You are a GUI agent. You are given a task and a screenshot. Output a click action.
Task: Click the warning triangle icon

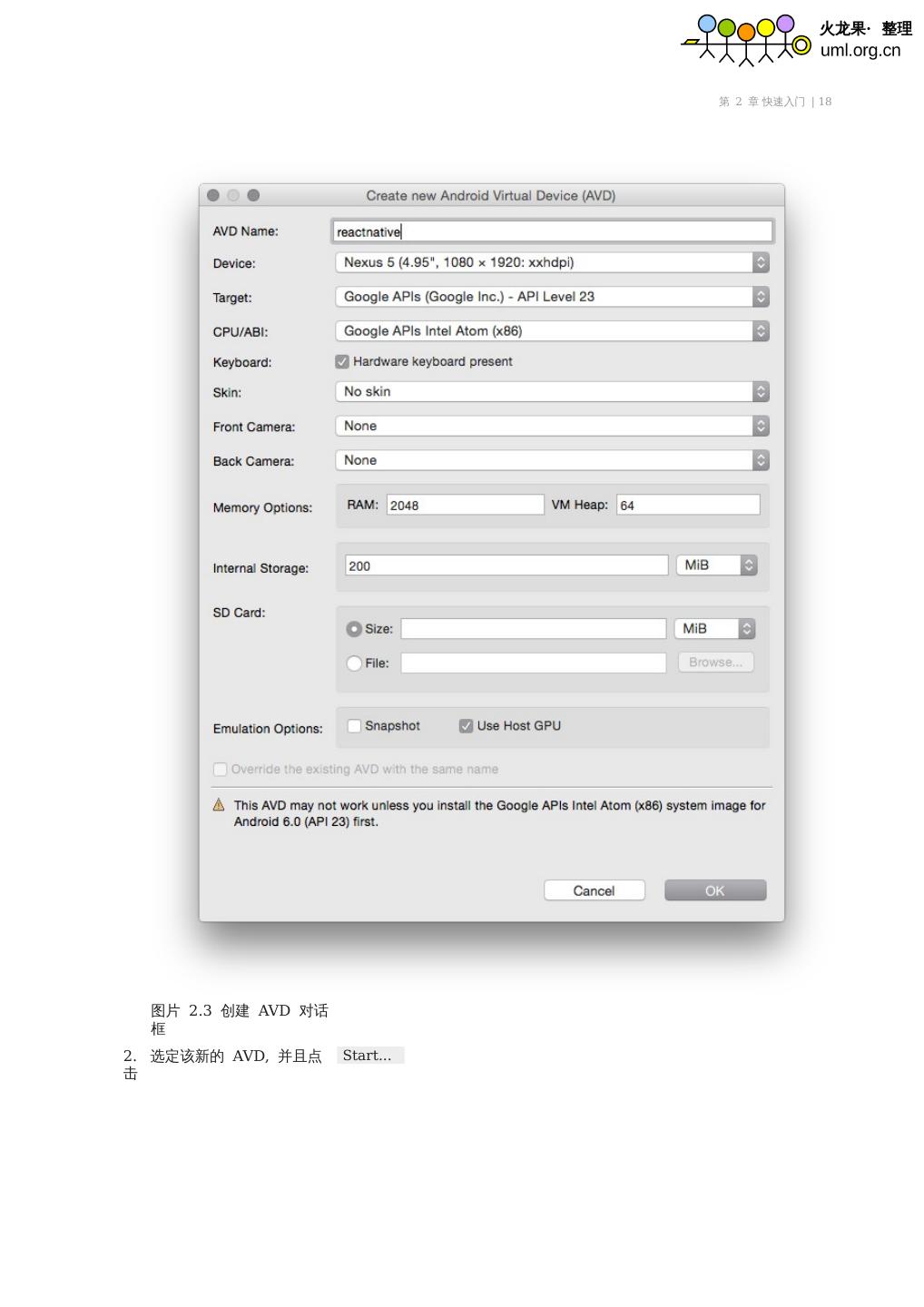point(219,805)
